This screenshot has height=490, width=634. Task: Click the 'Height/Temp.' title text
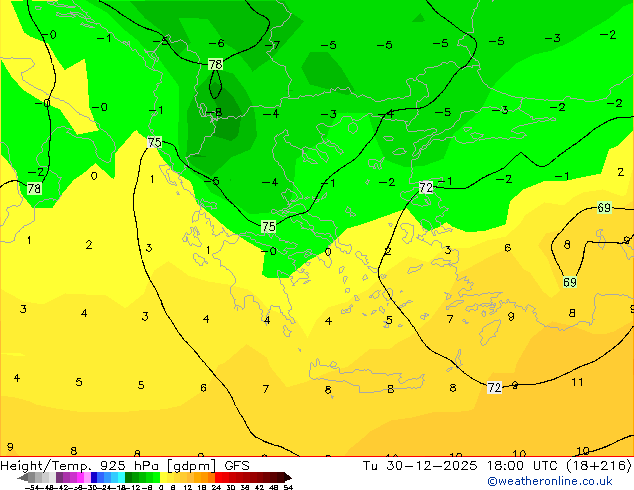(x=48, y=466)
